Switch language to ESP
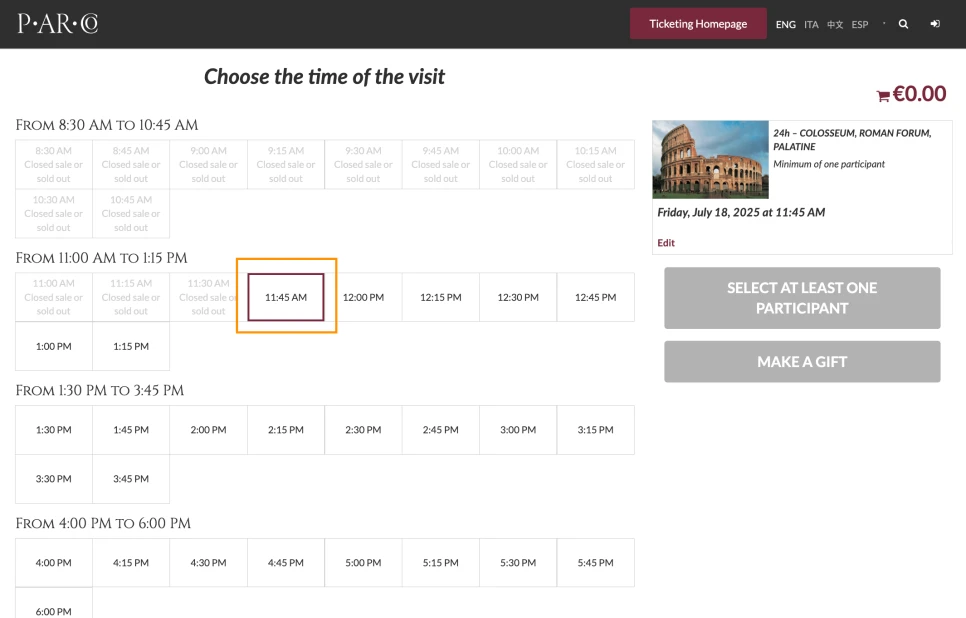 [x=860, y=25]
